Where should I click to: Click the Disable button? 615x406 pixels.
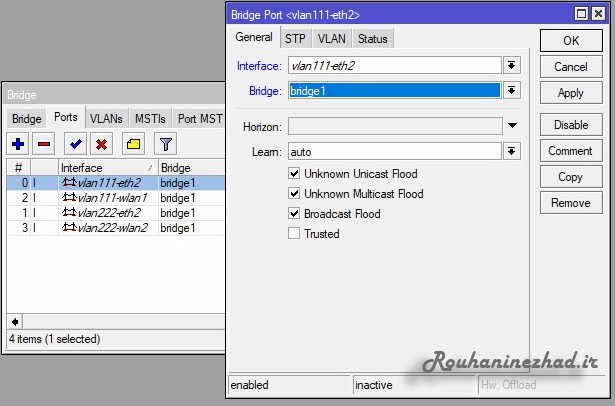pos(571,125)
